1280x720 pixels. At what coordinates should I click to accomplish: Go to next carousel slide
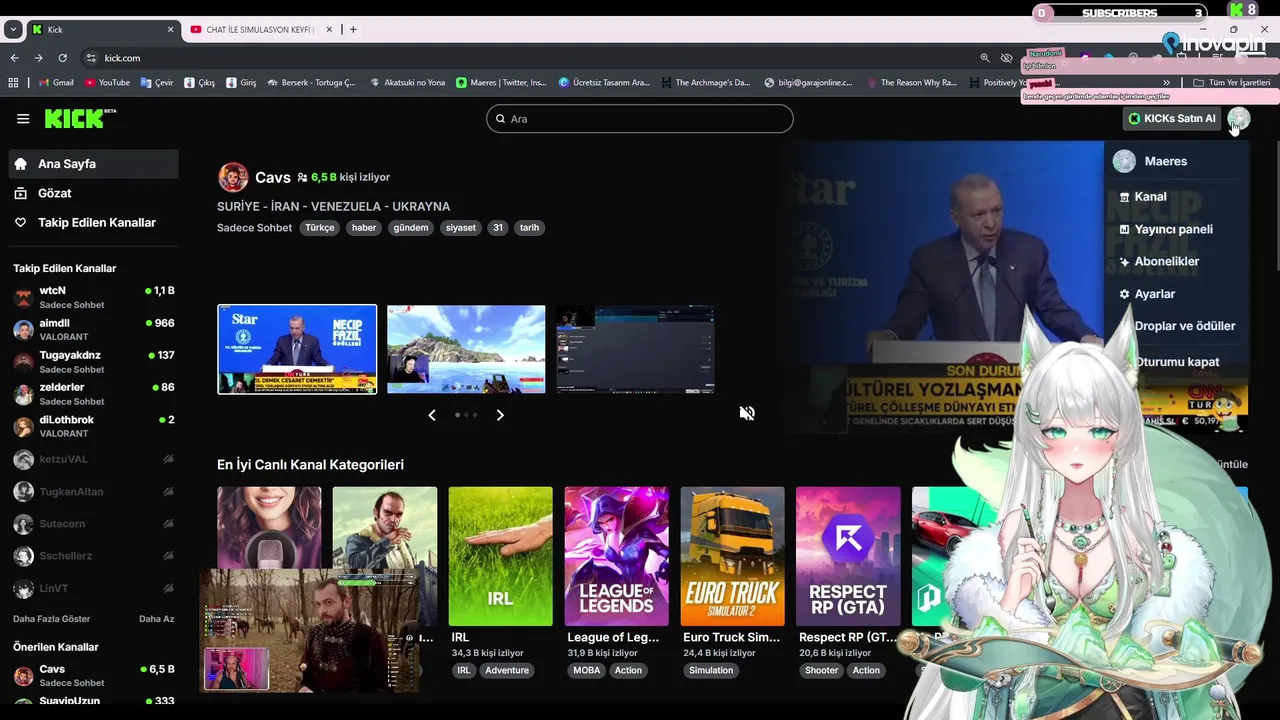click(500, 415)
